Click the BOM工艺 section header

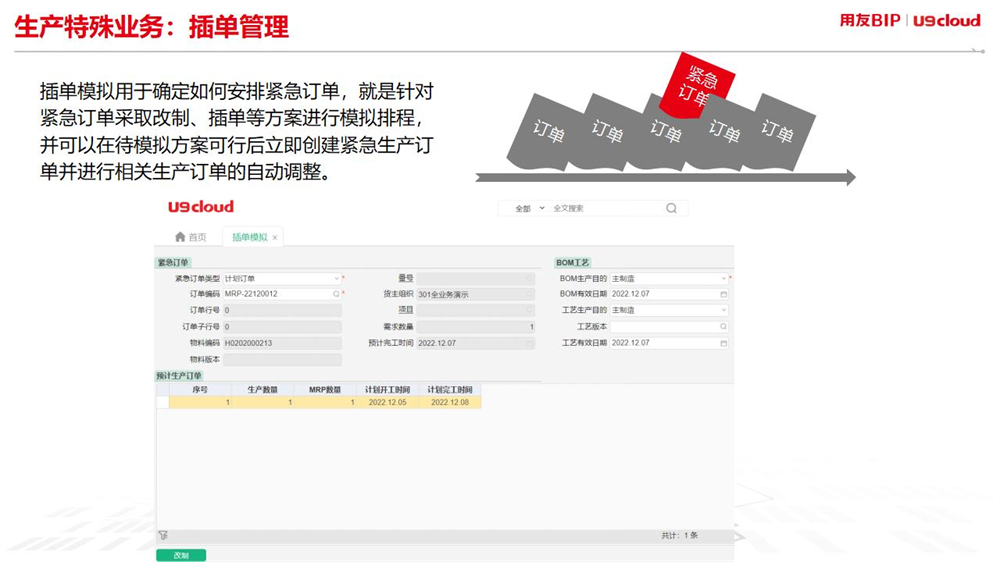point(572,263)
